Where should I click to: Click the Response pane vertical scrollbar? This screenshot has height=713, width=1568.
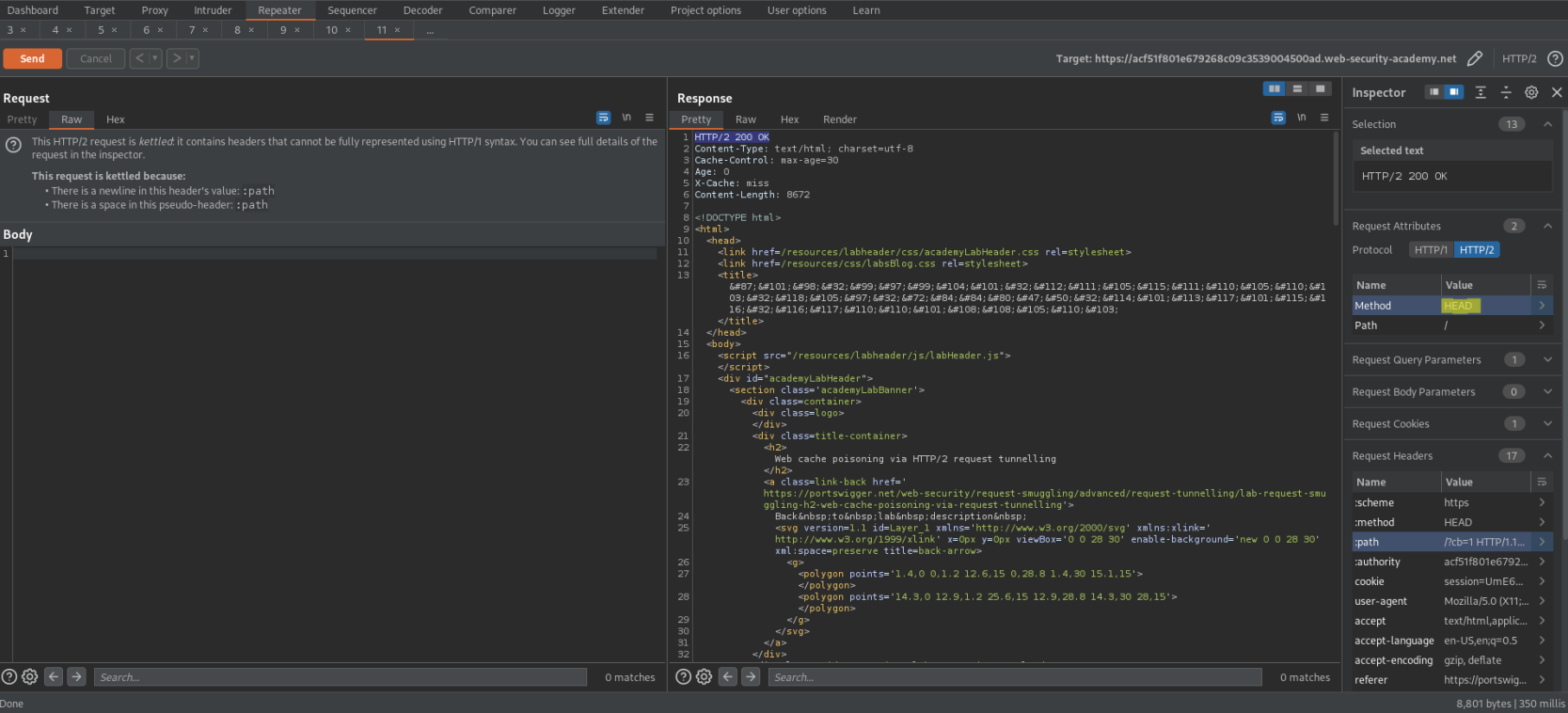[1336, 179]
